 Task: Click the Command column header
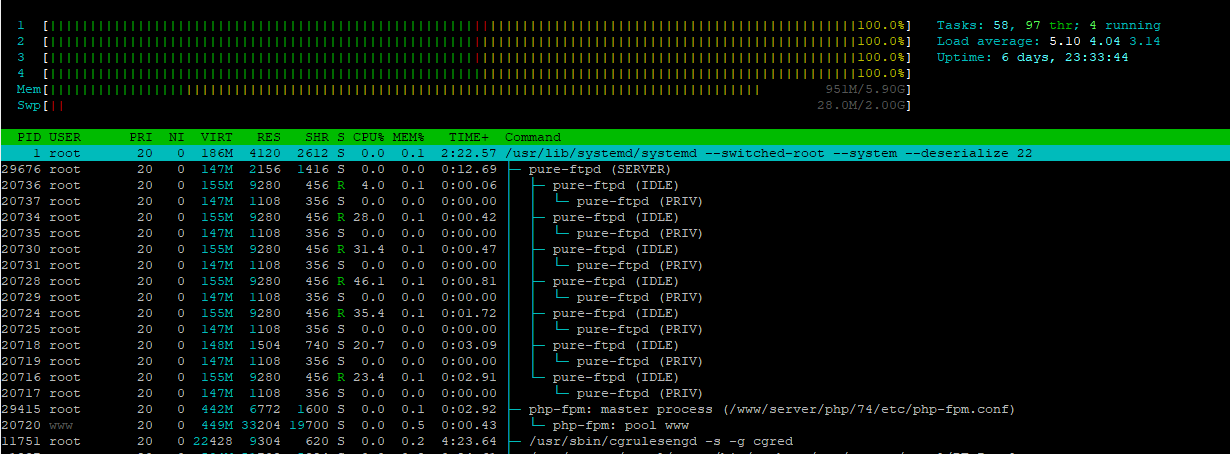533,137
